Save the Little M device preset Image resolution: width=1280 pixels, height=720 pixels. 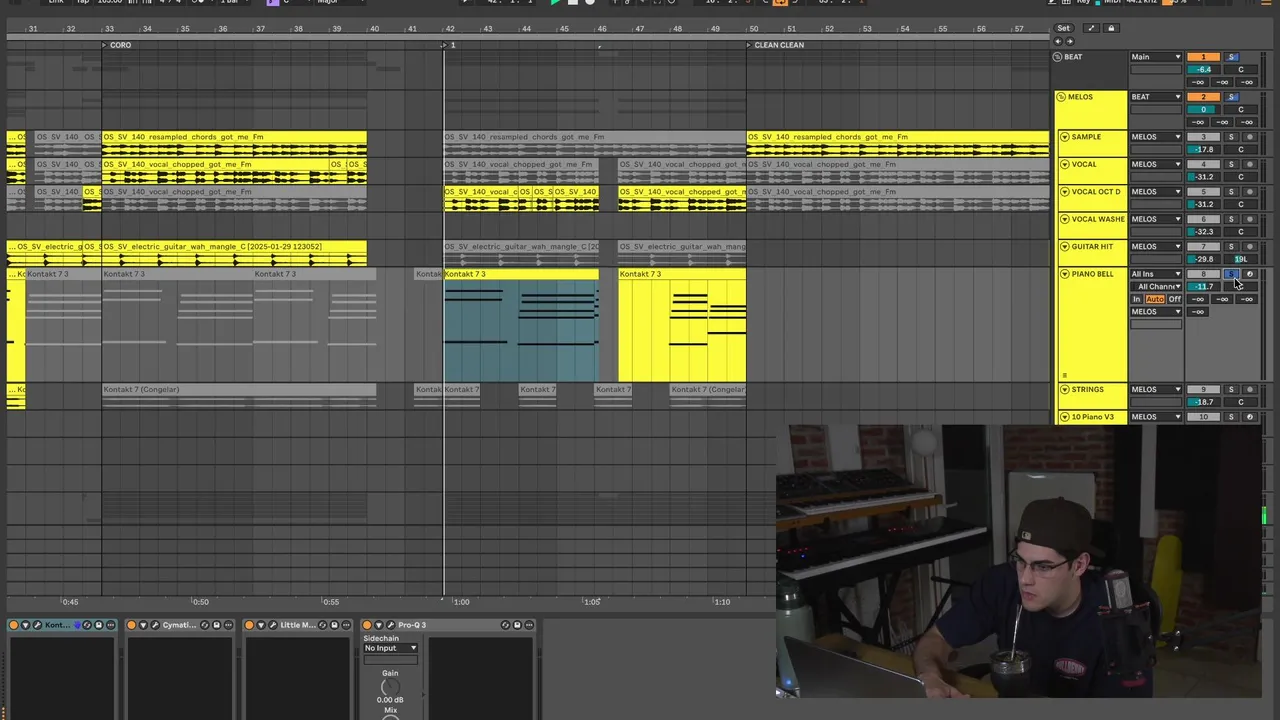pos(334,625)
